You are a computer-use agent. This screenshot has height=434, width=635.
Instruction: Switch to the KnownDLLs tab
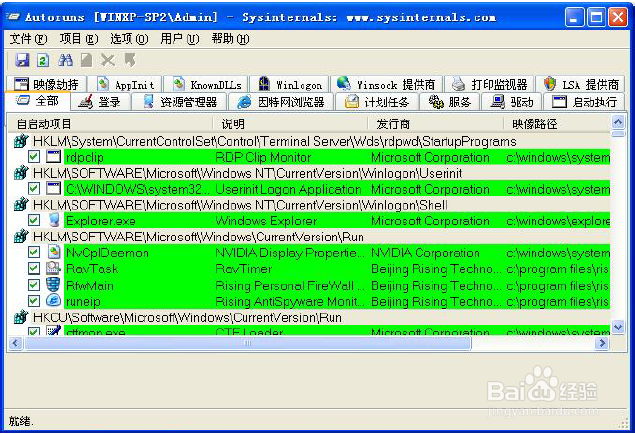207,84
